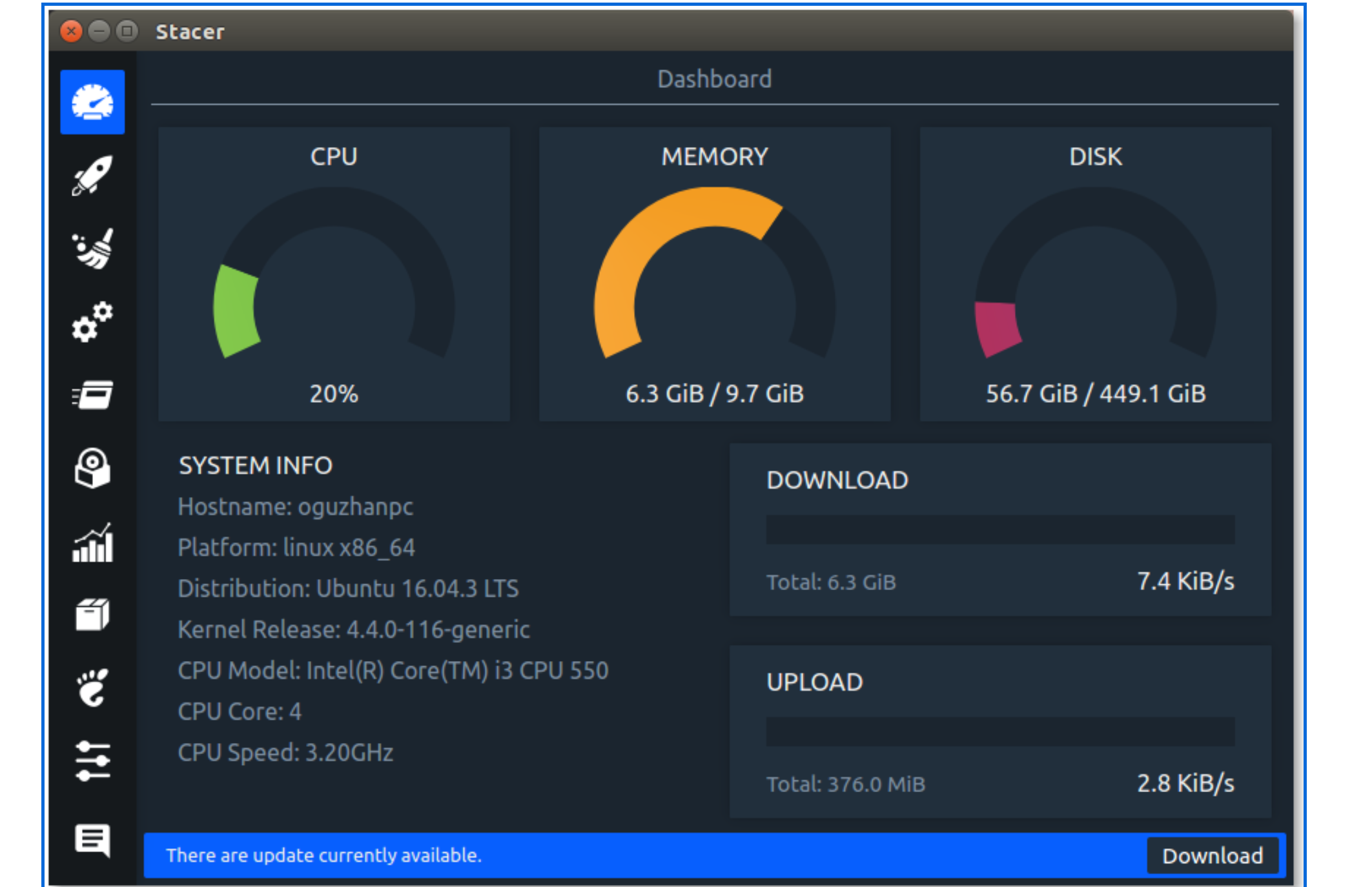1372x887 pixels.
Task: Click the Disk usage gauge
Action: (x=1096, y=273)
